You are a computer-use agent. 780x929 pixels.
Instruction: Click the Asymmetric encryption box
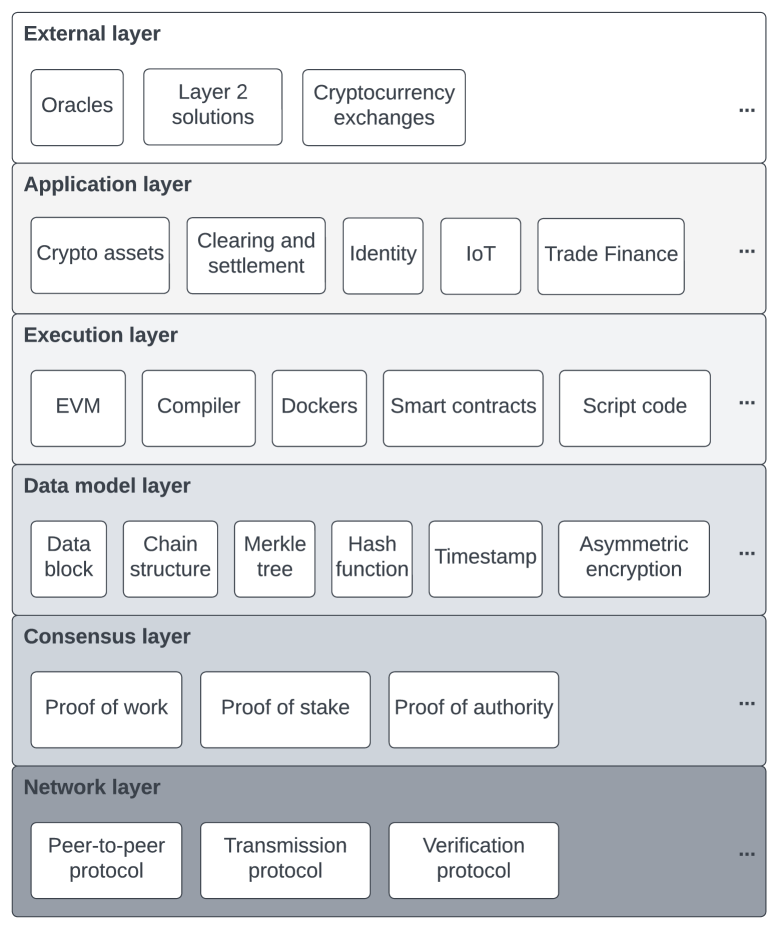[634, 558]
